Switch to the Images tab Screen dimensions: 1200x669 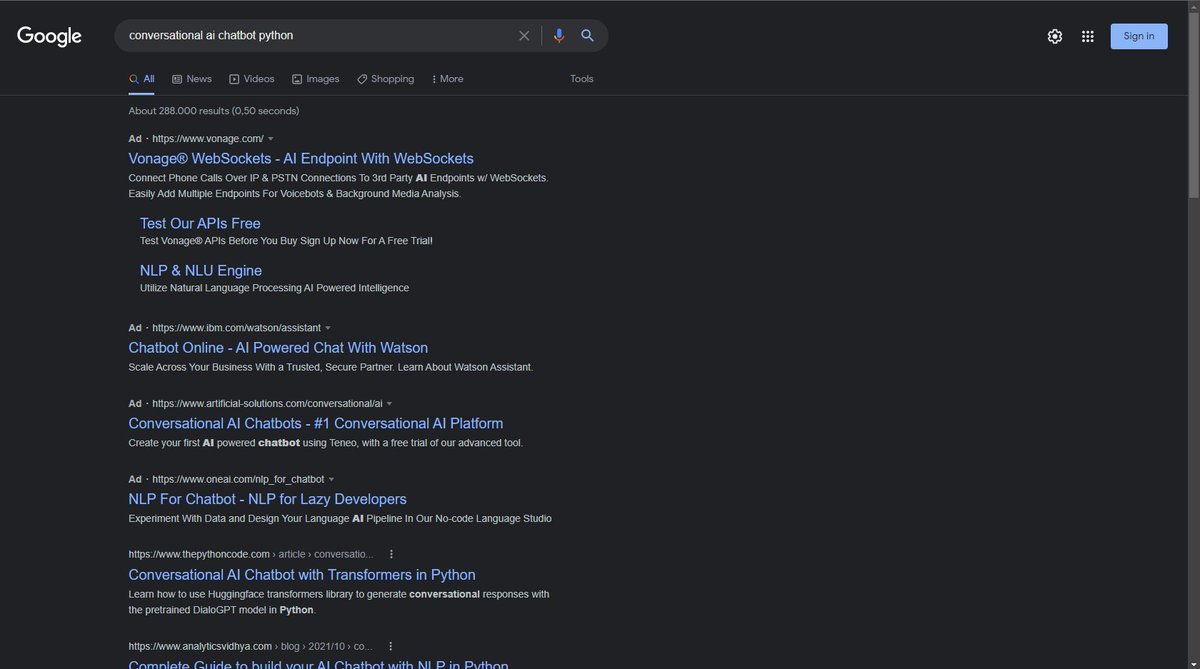click(316, 79)
